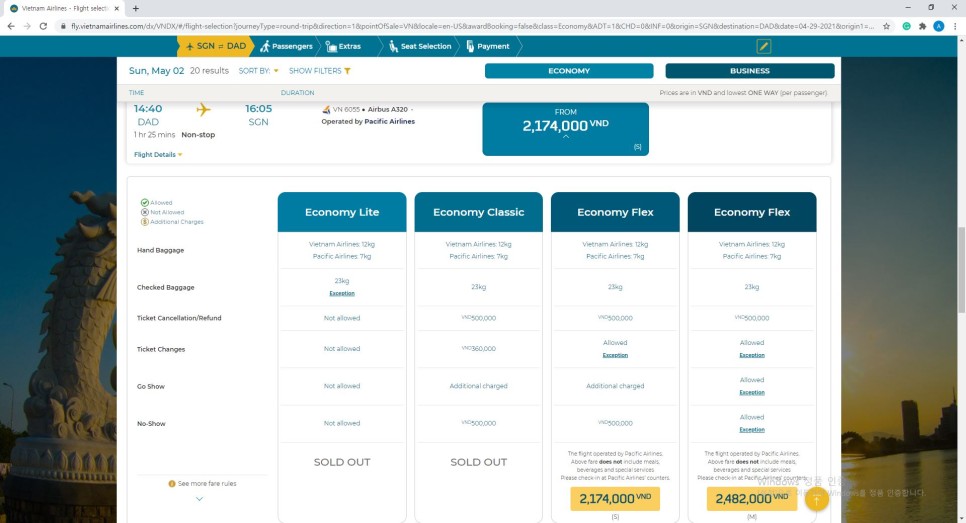Open No-Show Exception in 2,482,000 VND column
Screen dimensions: 966x523
pyautogui.click(x=752, y=429)
